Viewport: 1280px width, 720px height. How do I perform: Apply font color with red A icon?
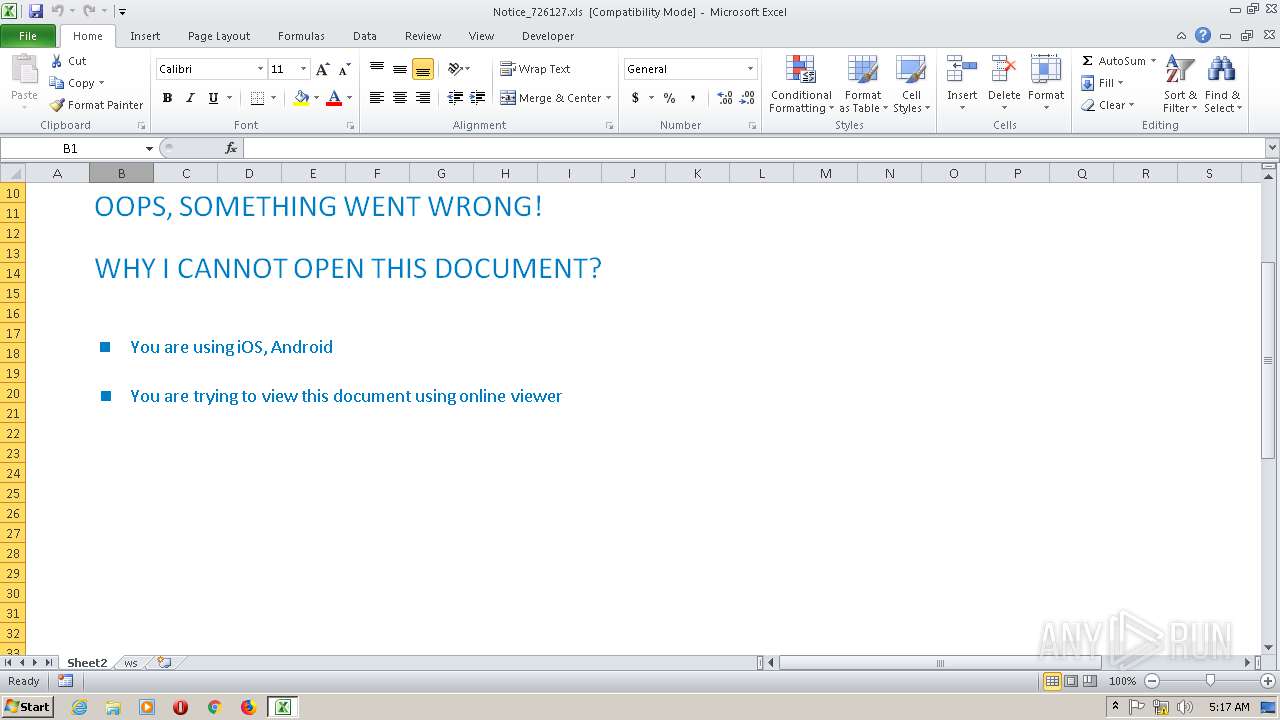[x=334, y=98]
